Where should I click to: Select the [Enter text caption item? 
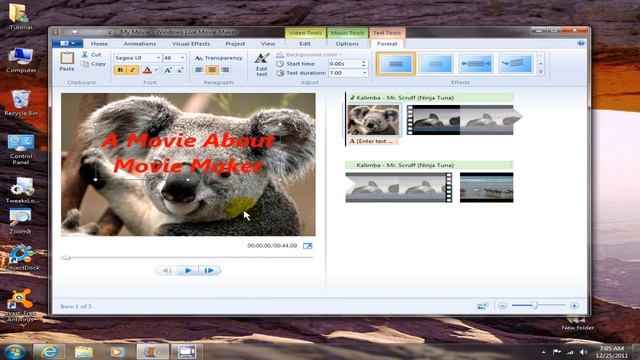point(371,141)
